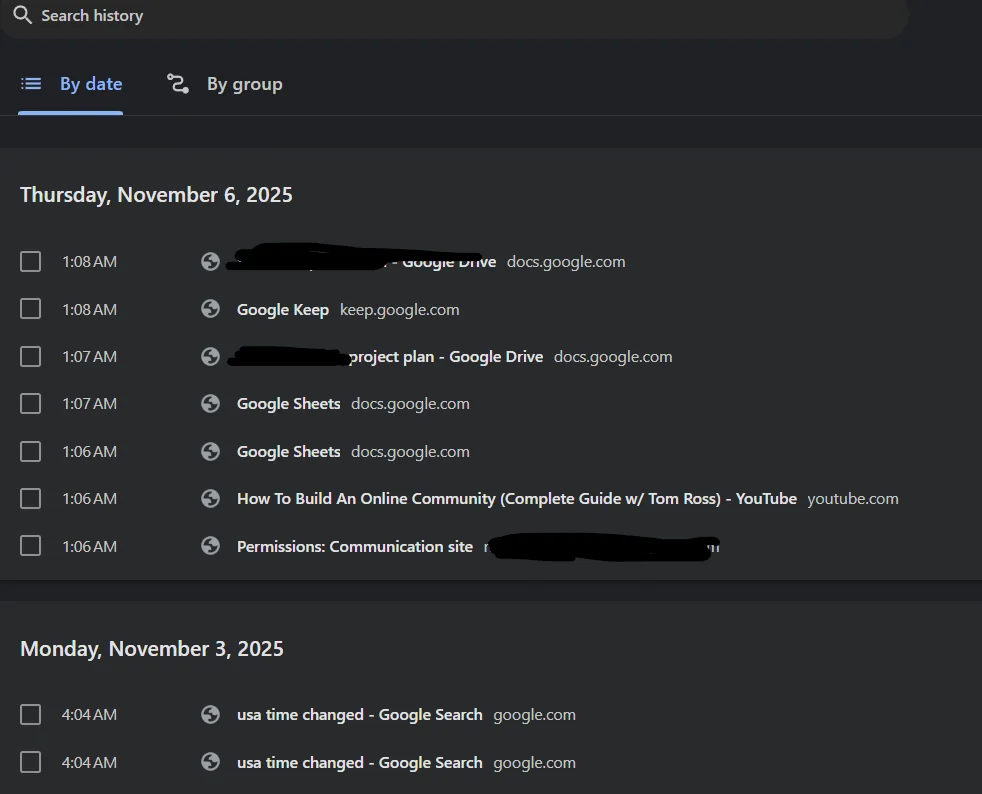Select the topmost usa time changed checkbox

click(x=31, y=715)
